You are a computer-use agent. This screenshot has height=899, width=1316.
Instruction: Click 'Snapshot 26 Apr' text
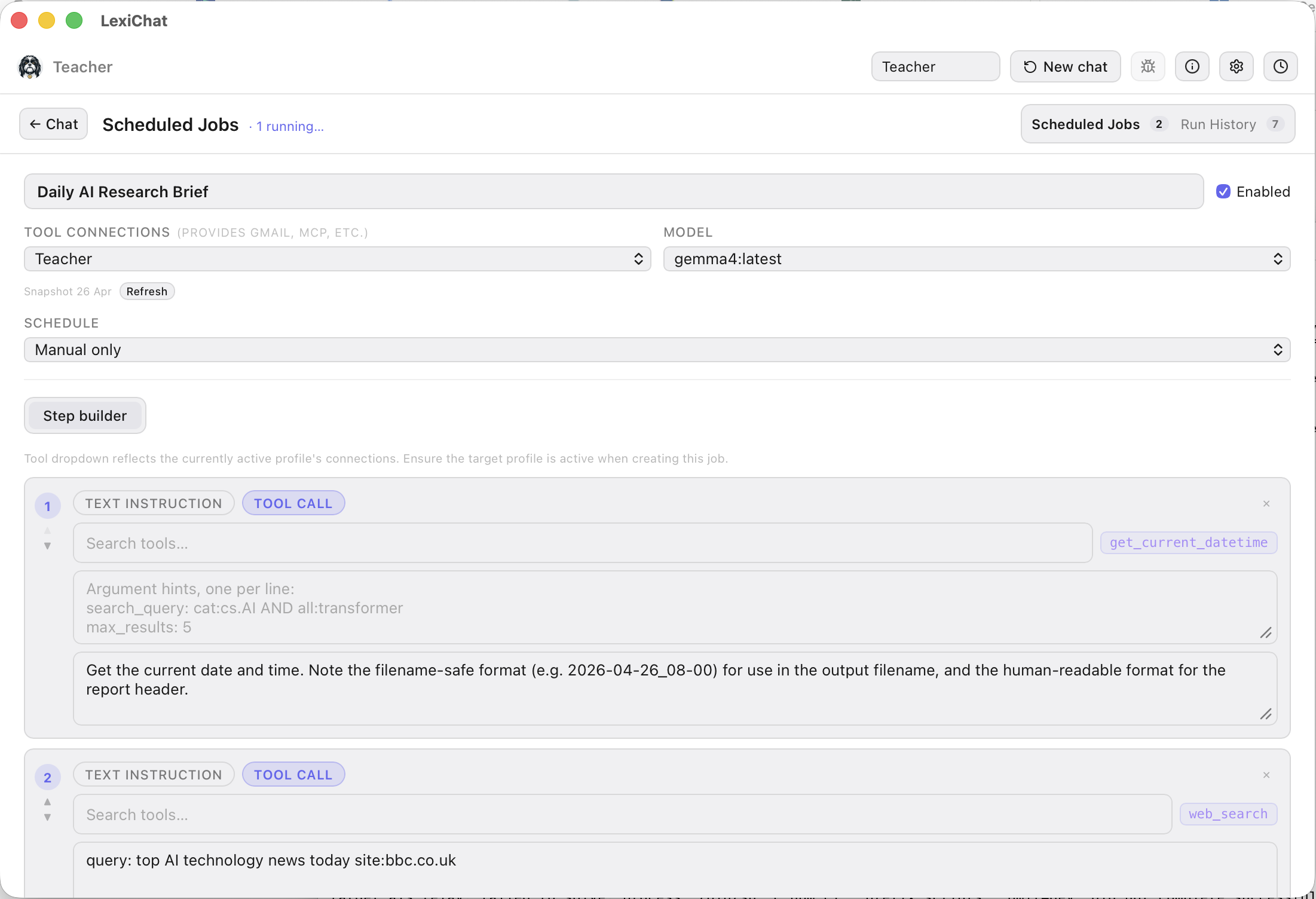(68, 292)
